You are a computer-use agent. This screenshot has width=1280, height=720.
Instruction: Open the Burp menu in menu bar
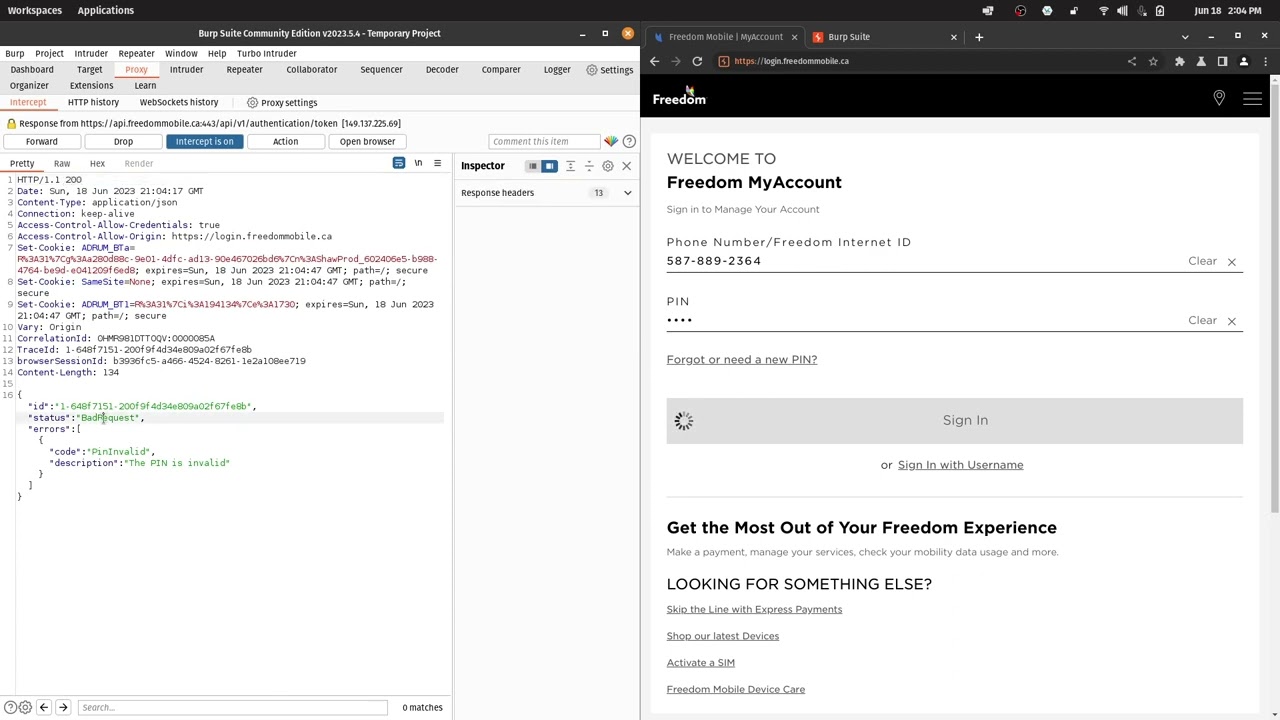(x=15, y=53)
